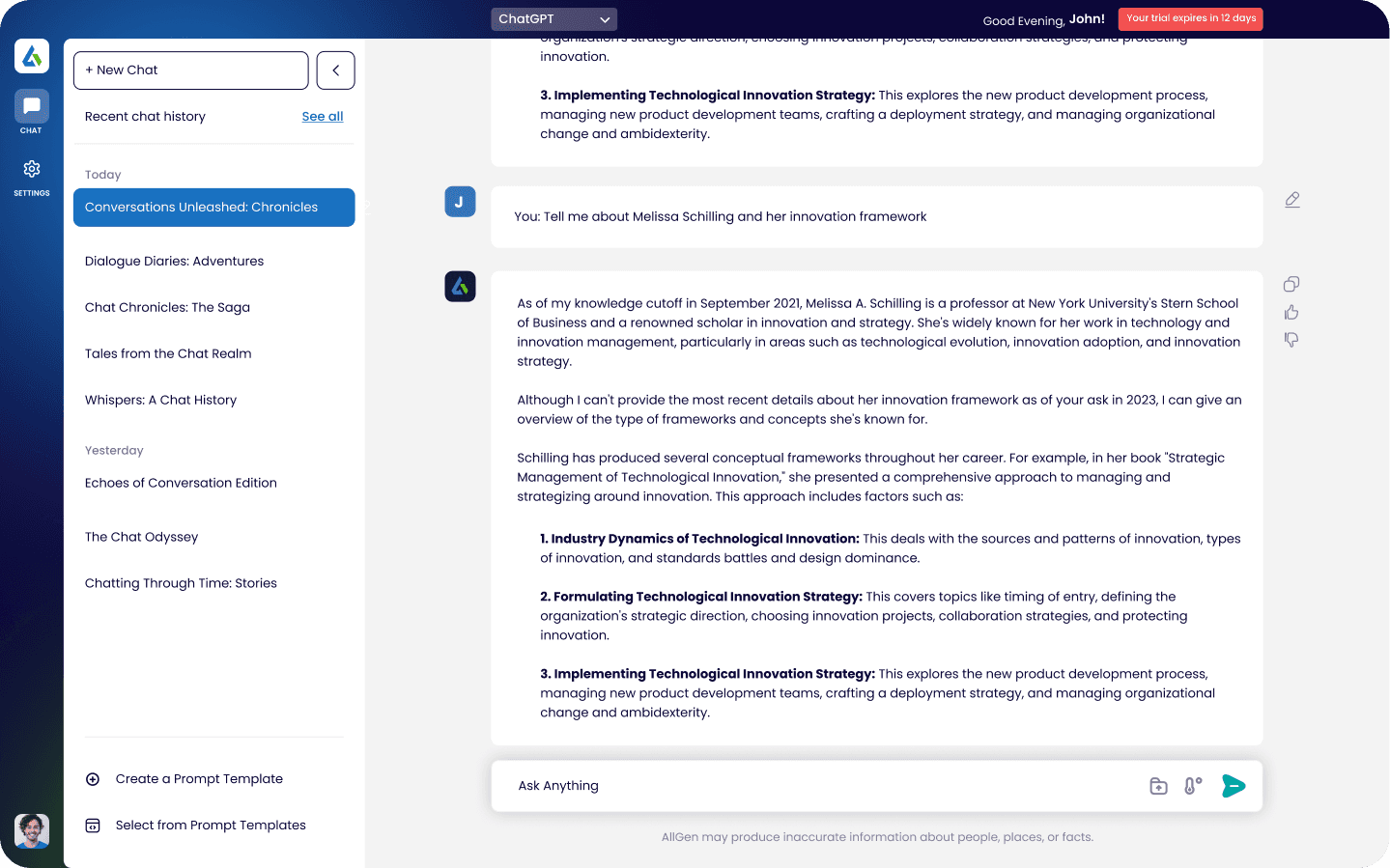Click the upload file folder icon
This screenshot has width=1390, height=868.
(x=1158, y=786)
